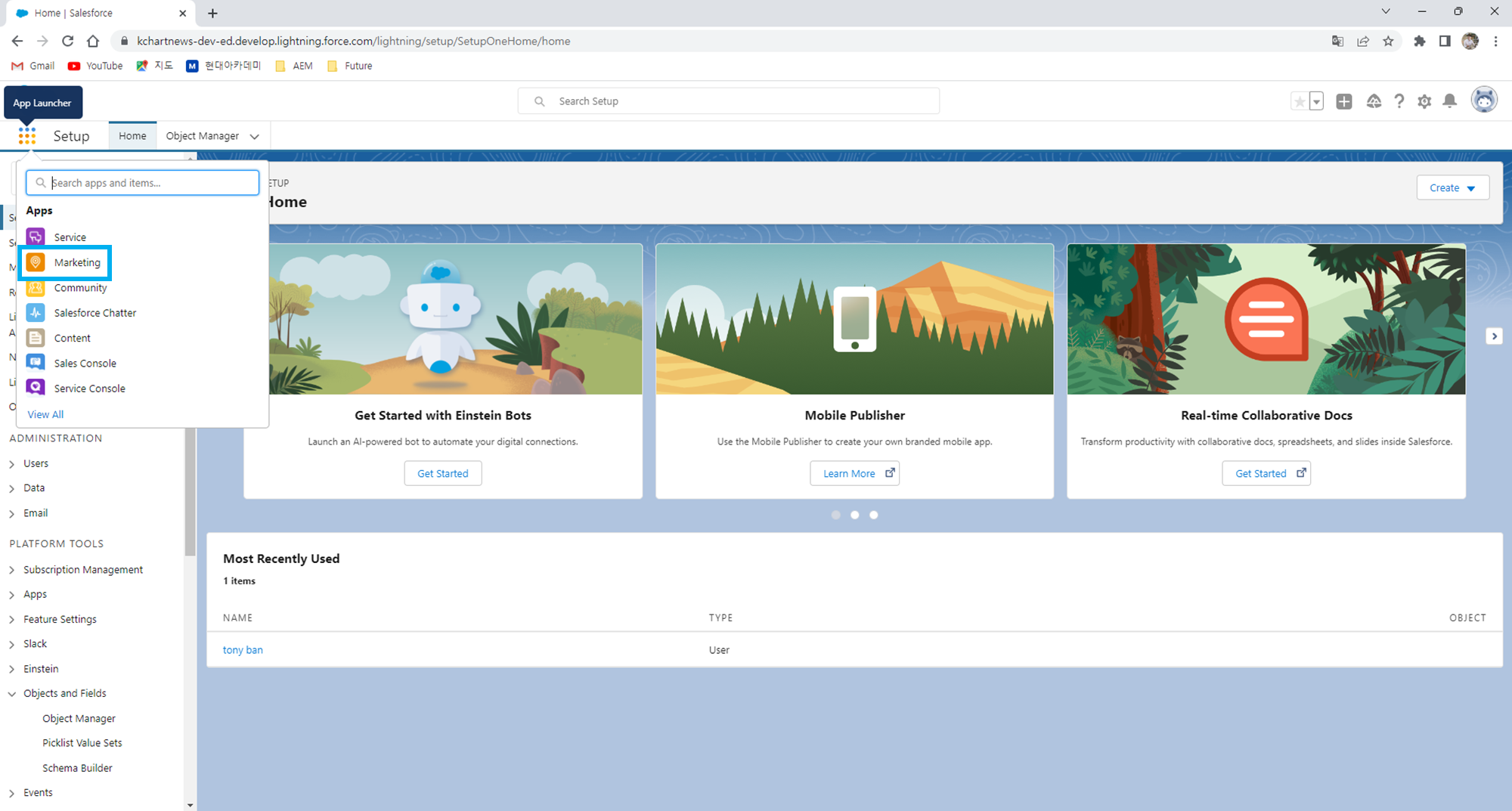
Task: Expand the Feature Settings node
Action: click(11, 620)
